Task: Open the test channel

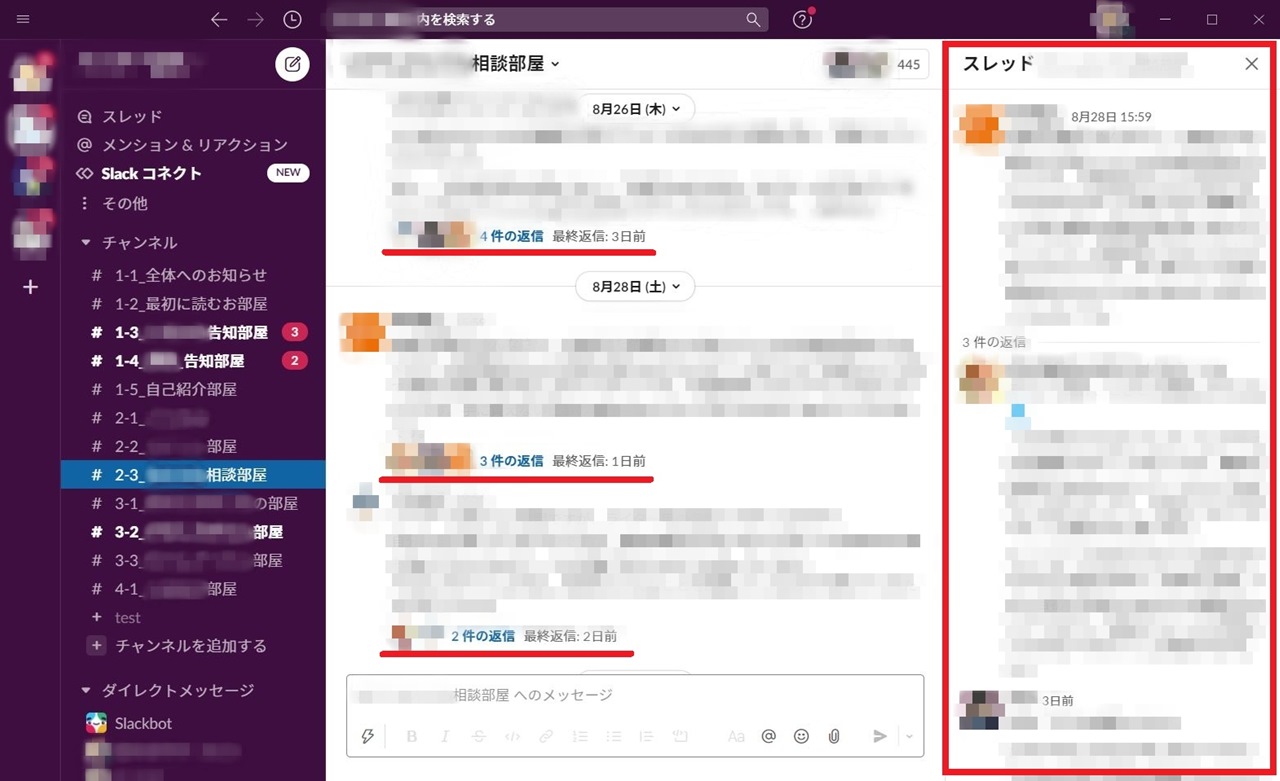Action: (x=193, y=618)
